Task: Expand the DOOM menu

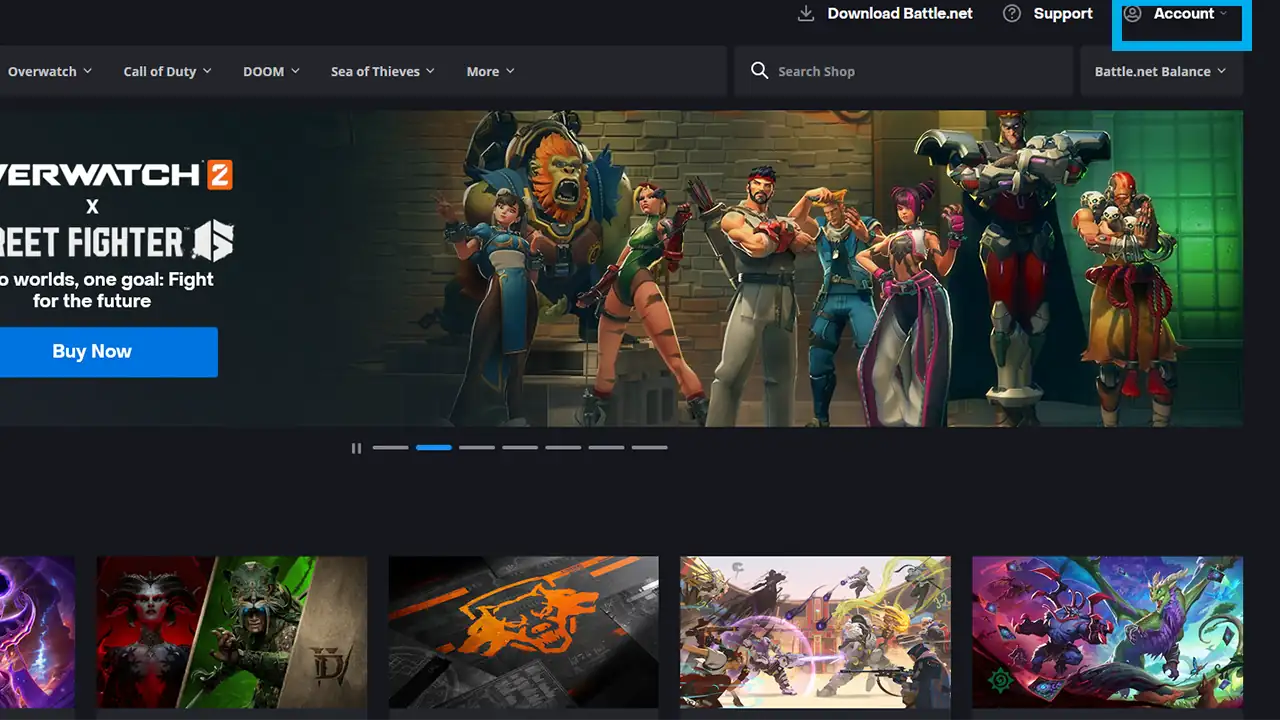Action: tap(271, 71)
